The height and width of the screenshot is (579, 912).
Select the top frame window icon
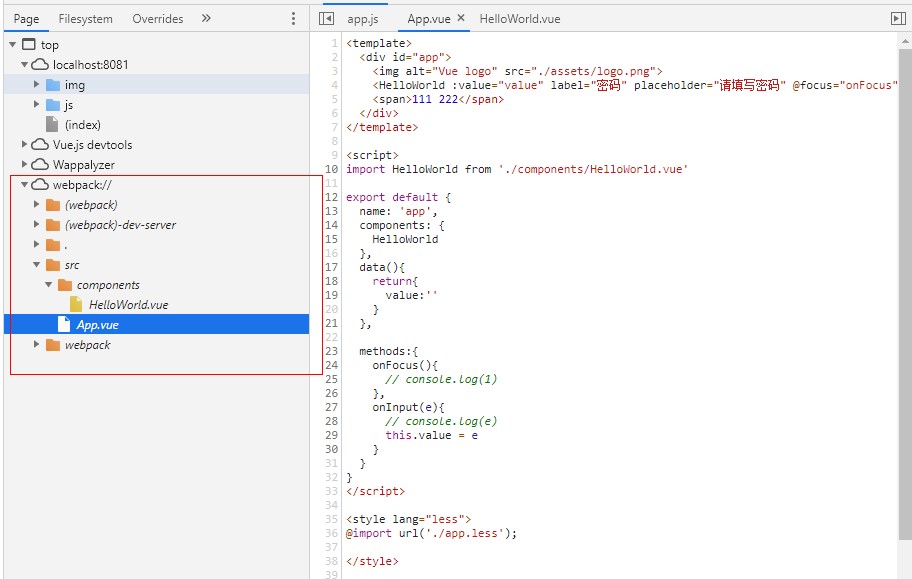tap(28, 44)
